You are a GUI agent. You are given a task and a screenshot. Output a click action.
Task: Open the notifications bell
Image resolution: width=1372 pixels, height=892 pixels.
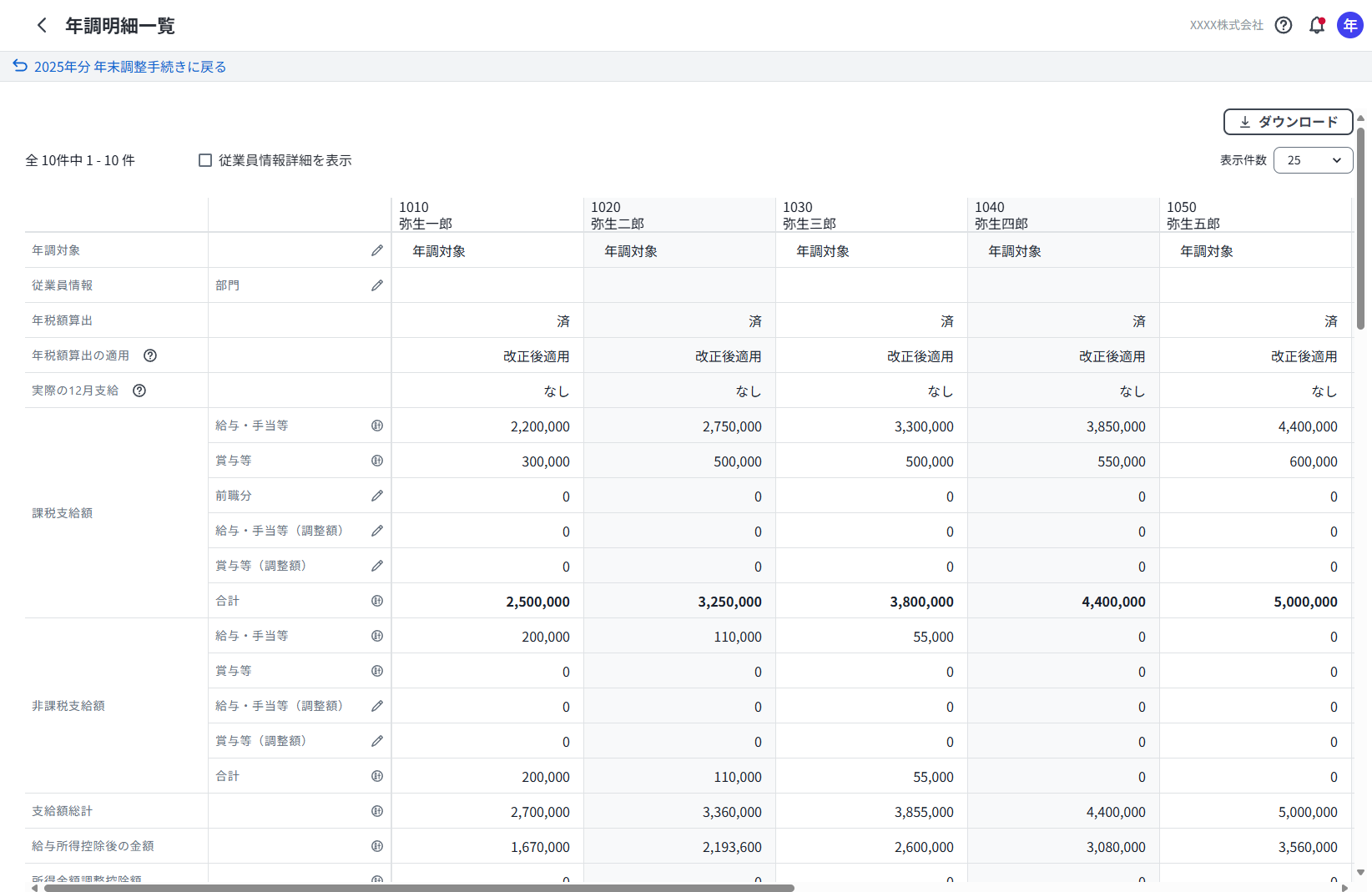coord(1317,25)
